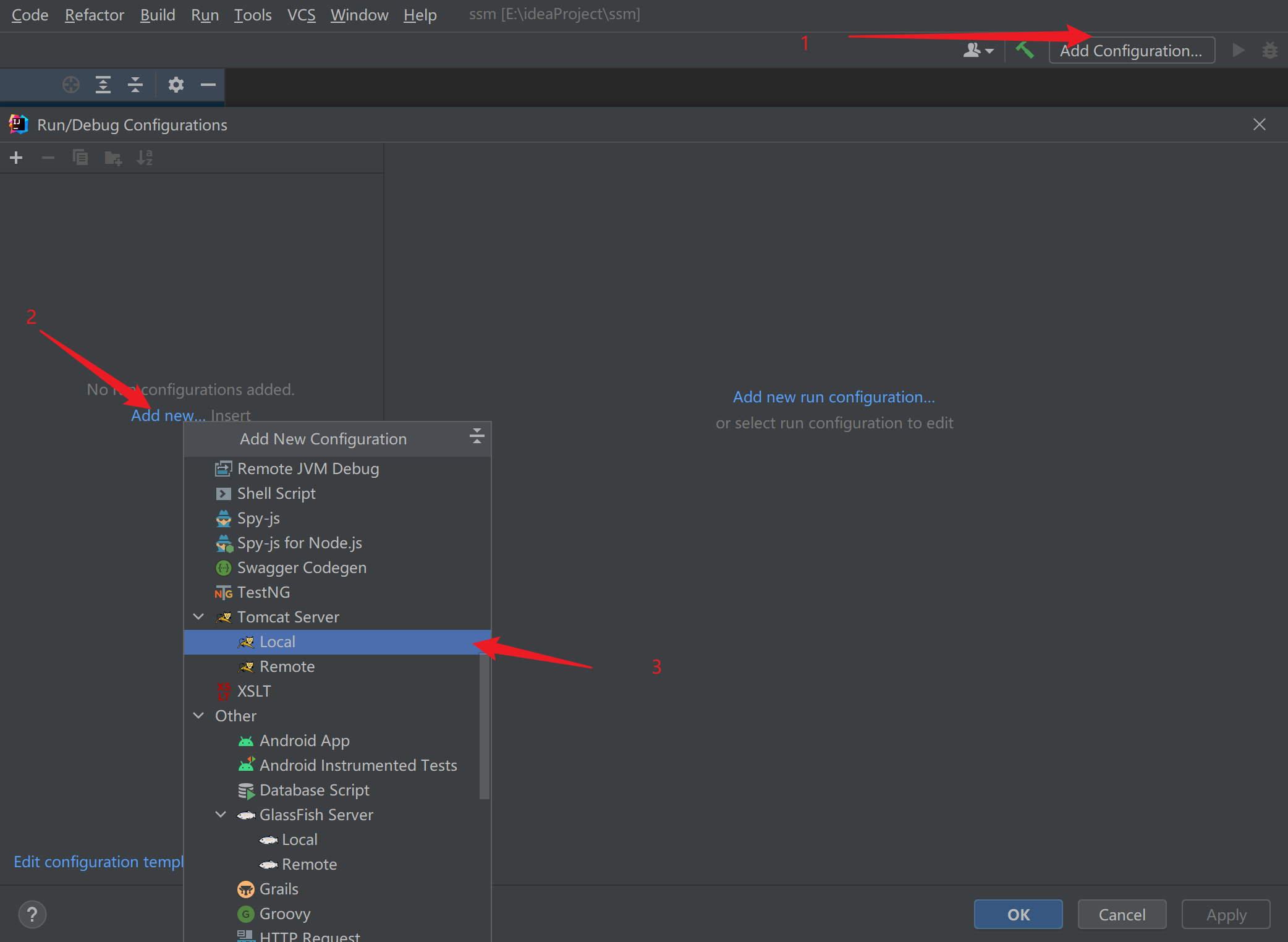The image size is (1288, 942).
Task: Click the Add Configuration... button
Action: (1131, 51)
